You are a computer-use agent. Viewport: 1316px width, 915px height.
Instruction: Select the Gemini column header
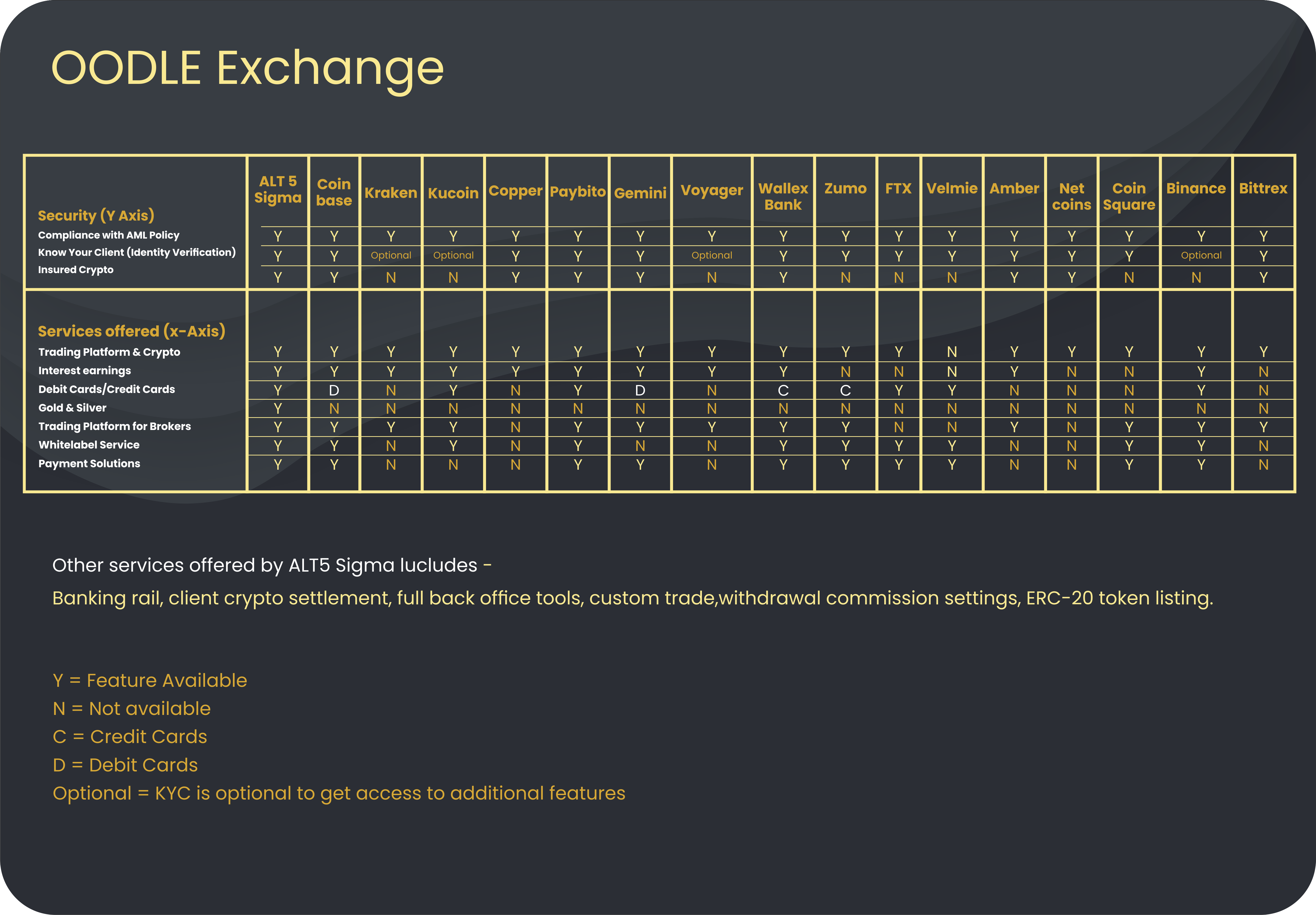coord(640,193)
